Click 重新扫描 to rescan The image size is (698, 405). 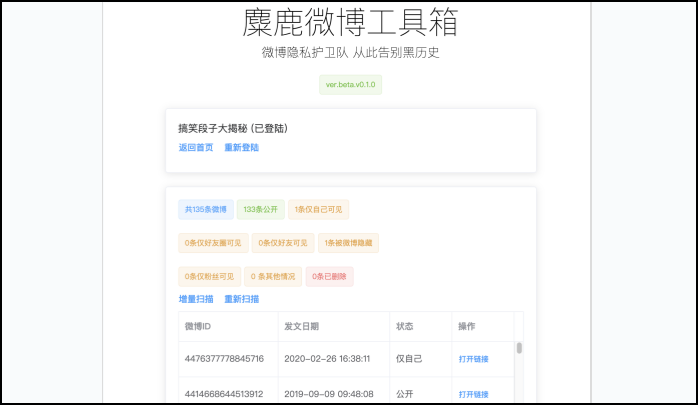pos(241,299)
